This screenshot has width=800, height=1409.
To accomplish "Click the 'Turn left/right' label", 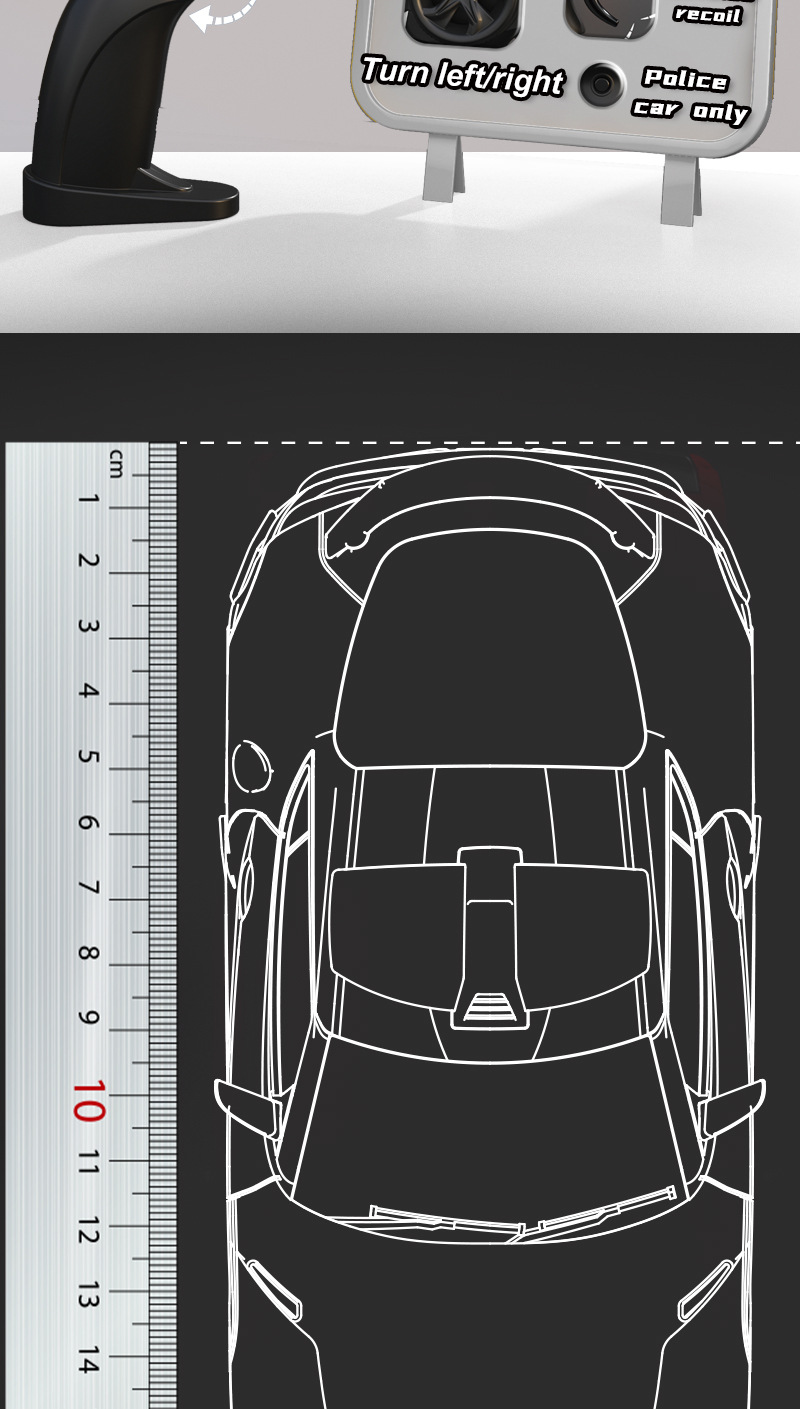I will pos(462,76).
